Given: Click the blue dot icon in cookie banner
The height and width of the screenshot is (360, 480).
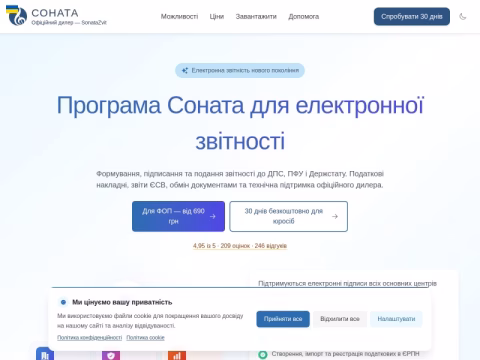Looking at the screenshot, I should pos(63,302).
